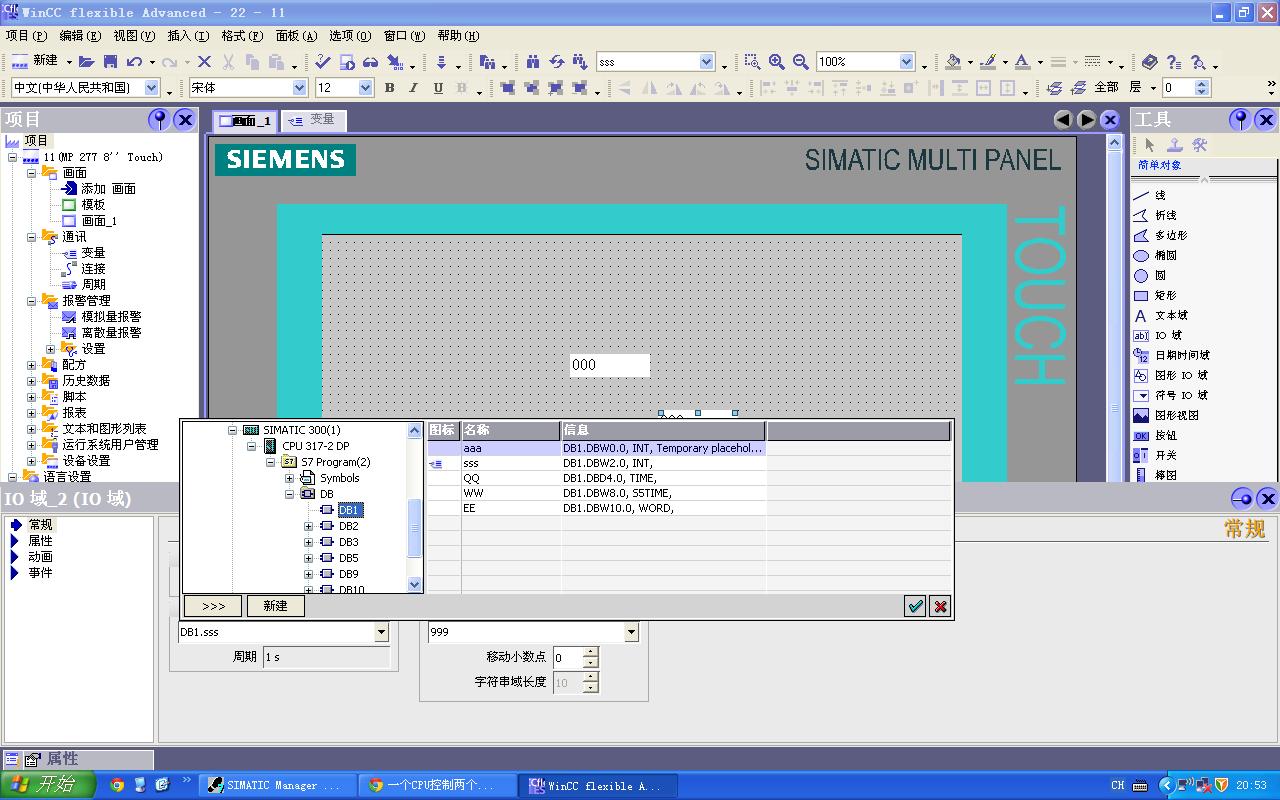Screen dimensions: 1280x800
Task: Open line color picker pen icon
Action: coord(988,62)
